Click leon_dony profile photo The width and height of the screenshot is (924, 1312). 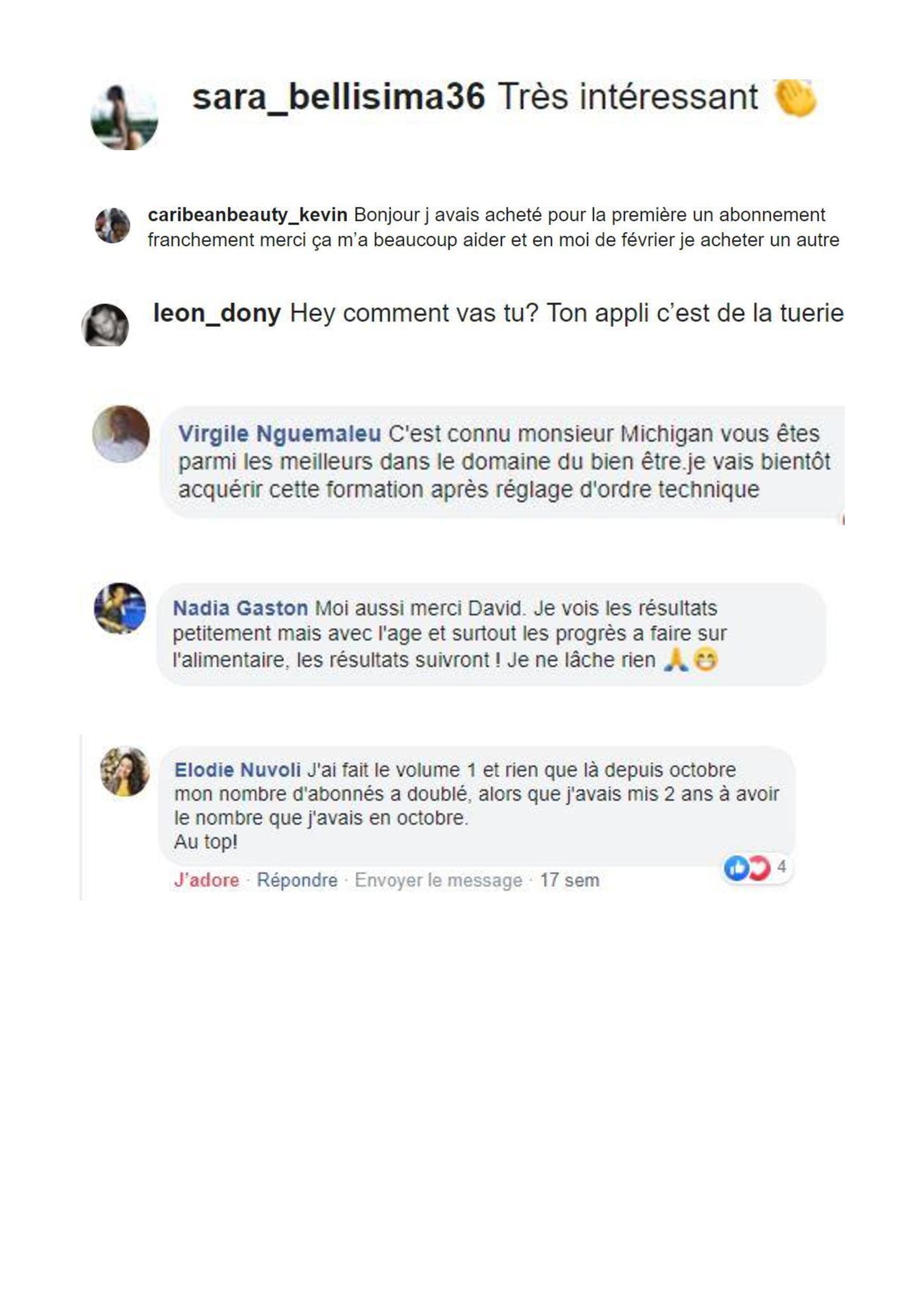[105, 325]
